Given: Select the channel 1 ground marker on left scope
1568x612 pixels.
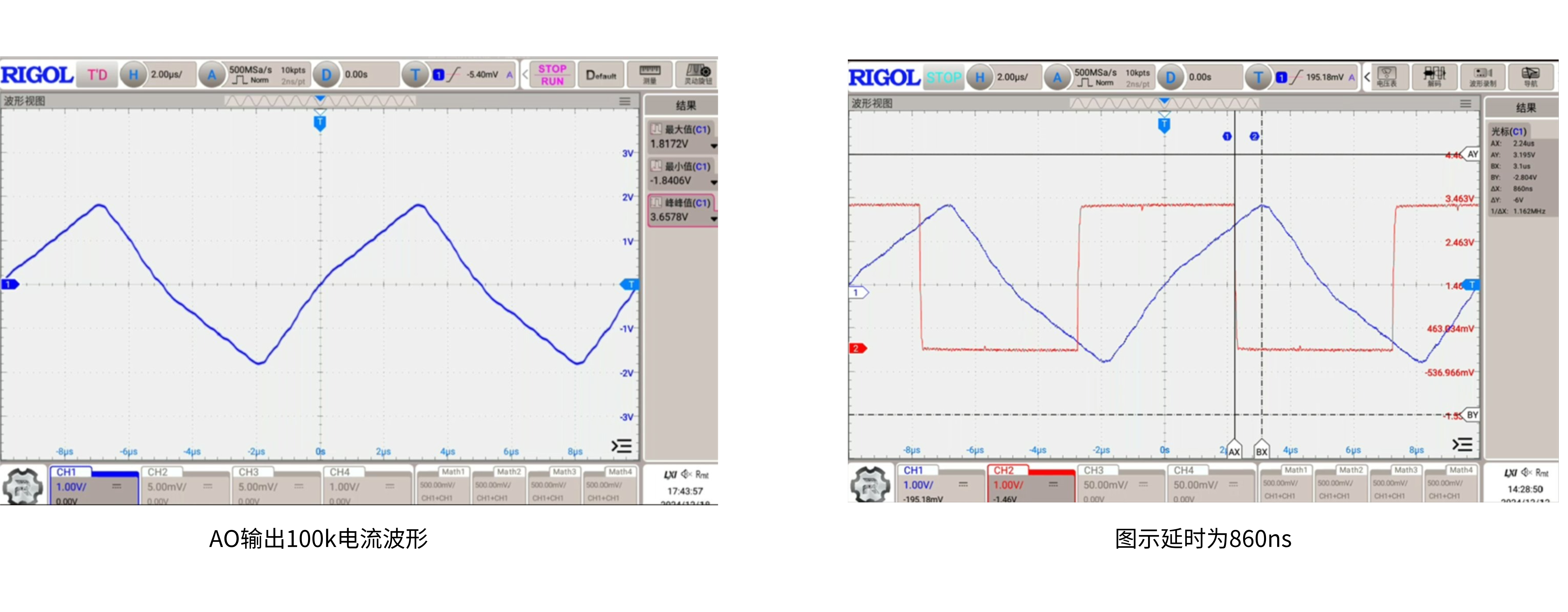Looking at the screenshot, I should pos(10,284).
